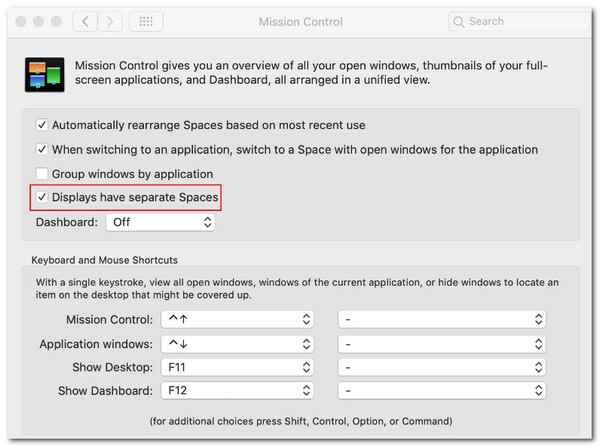Click the magnifying glass search icon

458,21
